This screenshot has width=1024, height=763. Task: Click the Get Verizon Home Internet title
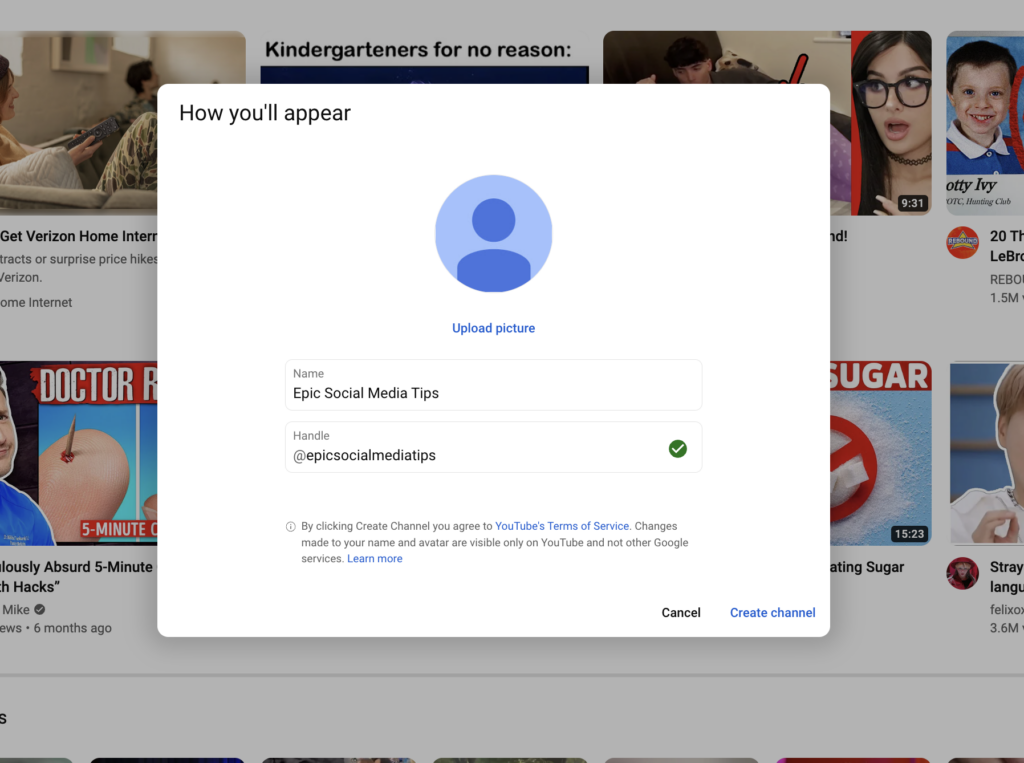pos(79,236)
